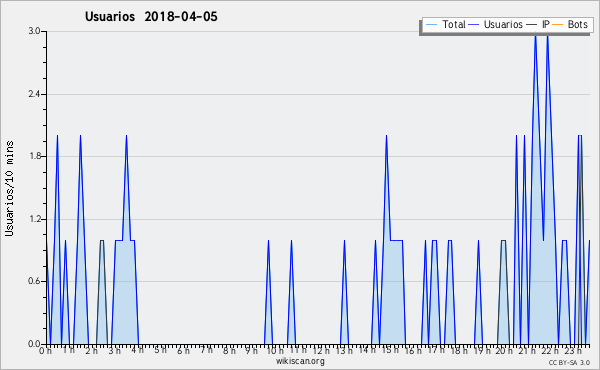Screen dimensions: 600x370
Task: Click the 1.8 value on y-axis
Action: click(34, 156)
